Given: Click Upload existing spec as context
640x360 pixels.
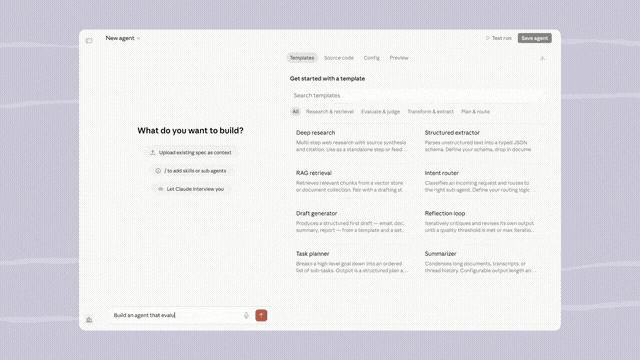Looking at the screenshot, I should [191, 153].
